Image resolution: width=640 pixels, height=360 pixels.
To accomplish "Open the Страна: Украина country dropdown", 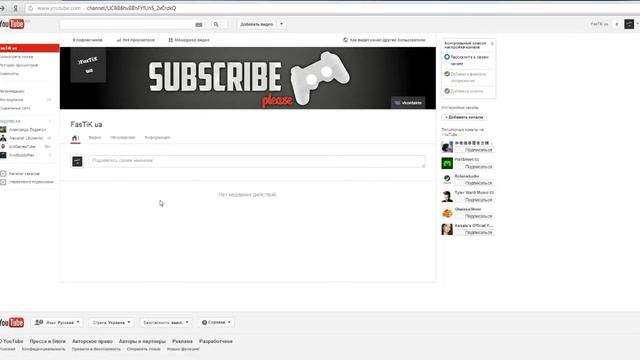I will [111, 322].
